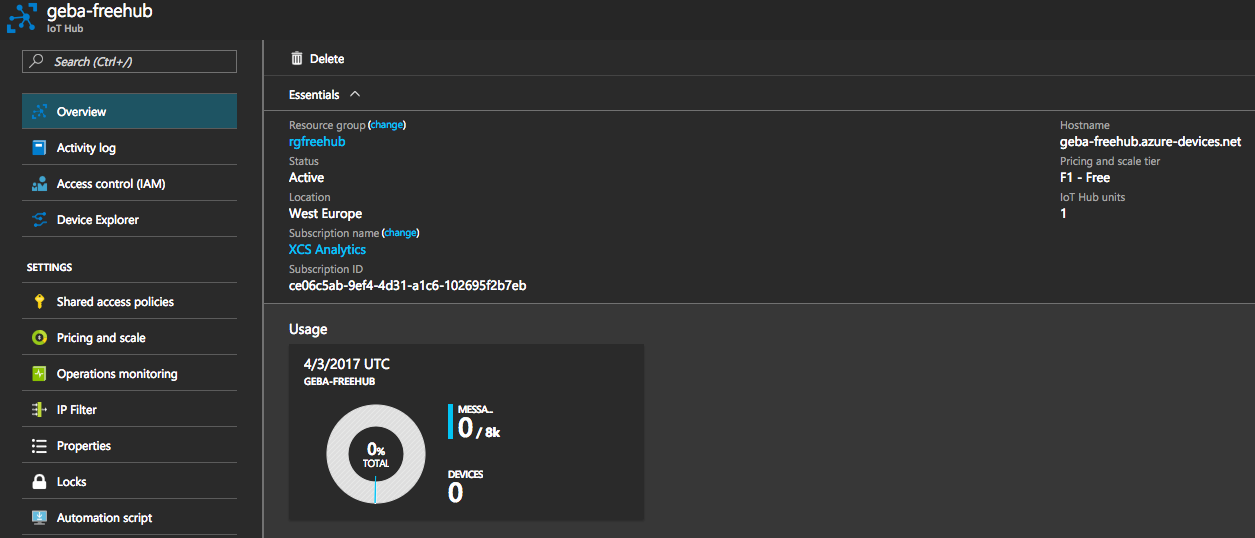Click the Access control (IAM) people icon

point(40,184)
